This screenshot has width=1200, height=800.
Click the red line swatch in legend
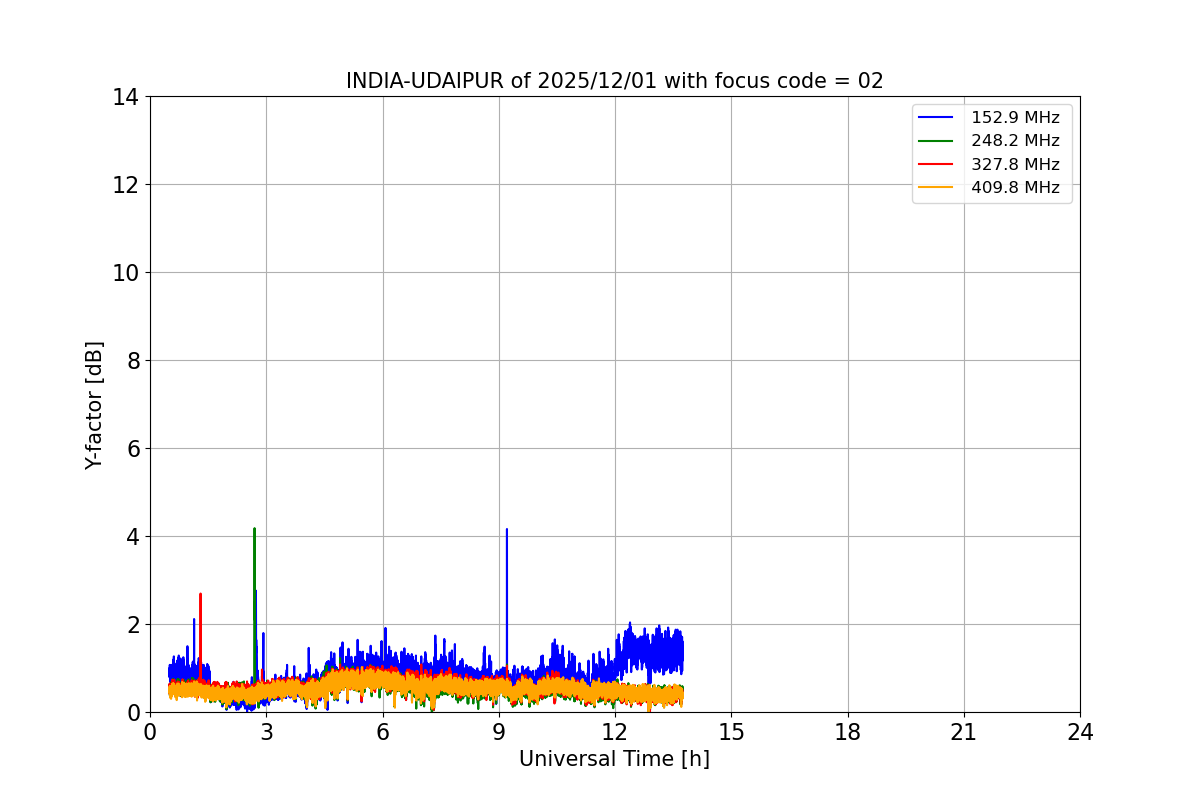click(937, 164)
